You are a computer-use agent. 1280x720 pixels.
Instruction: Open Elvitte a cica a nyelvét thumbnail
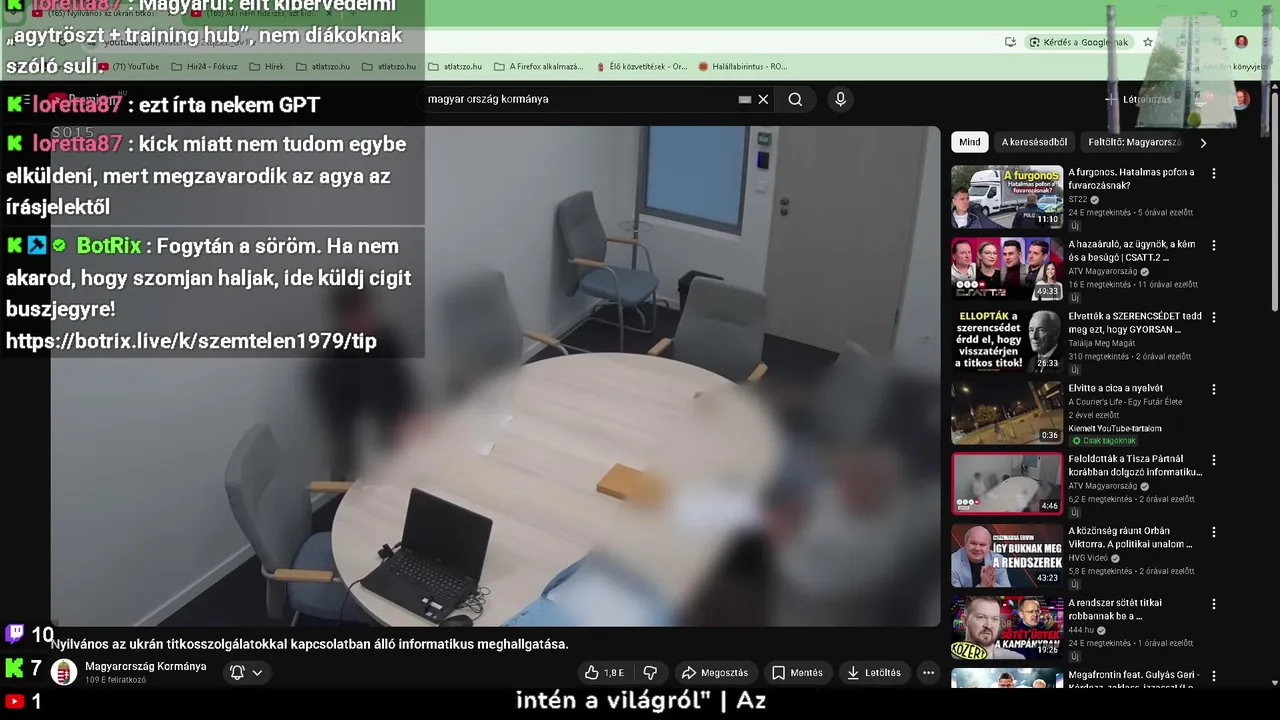pyautogui.click(x=1007, y=413)
